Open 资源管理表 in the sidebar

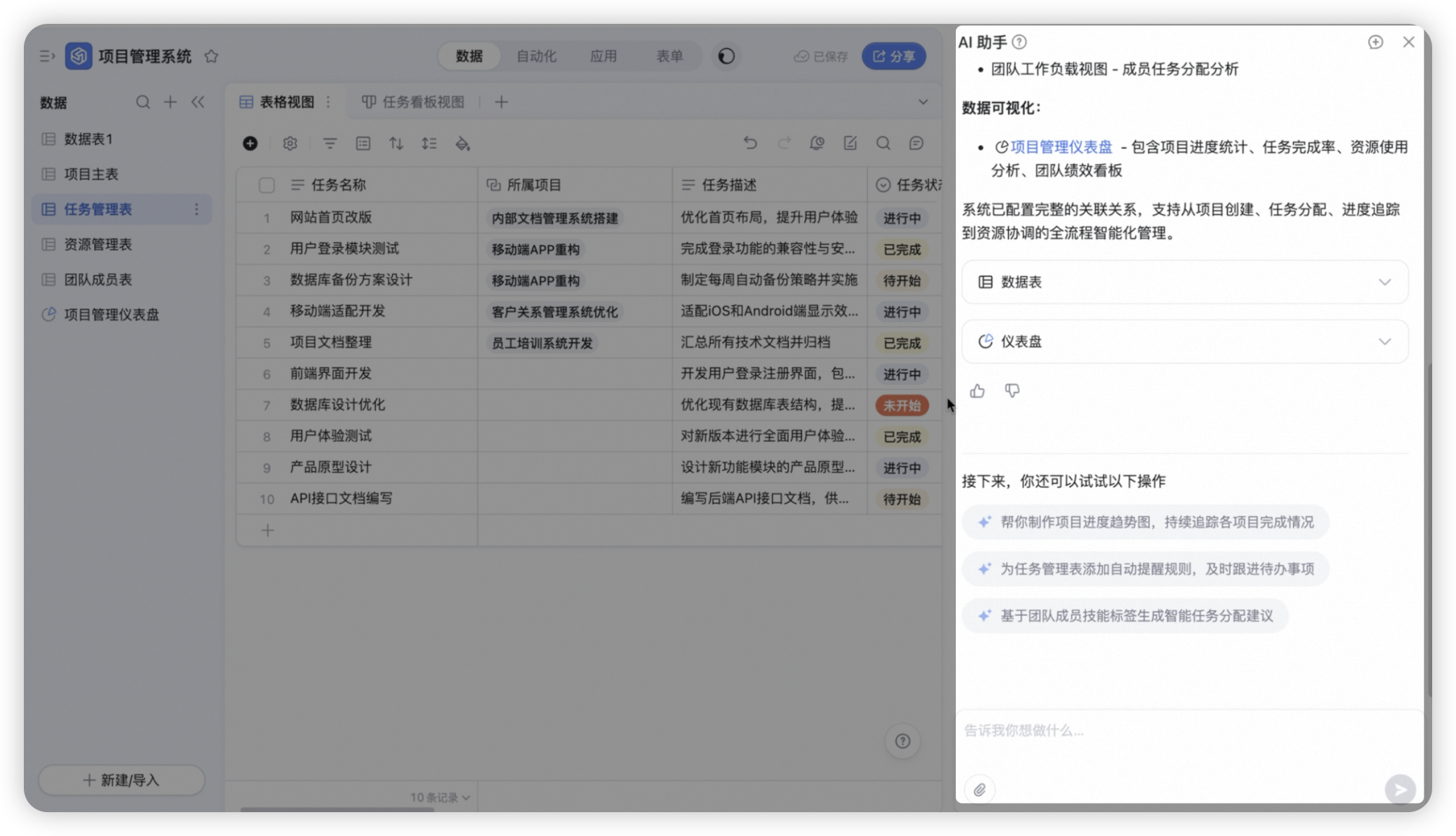pyautogui.click(x=123, y=244)
